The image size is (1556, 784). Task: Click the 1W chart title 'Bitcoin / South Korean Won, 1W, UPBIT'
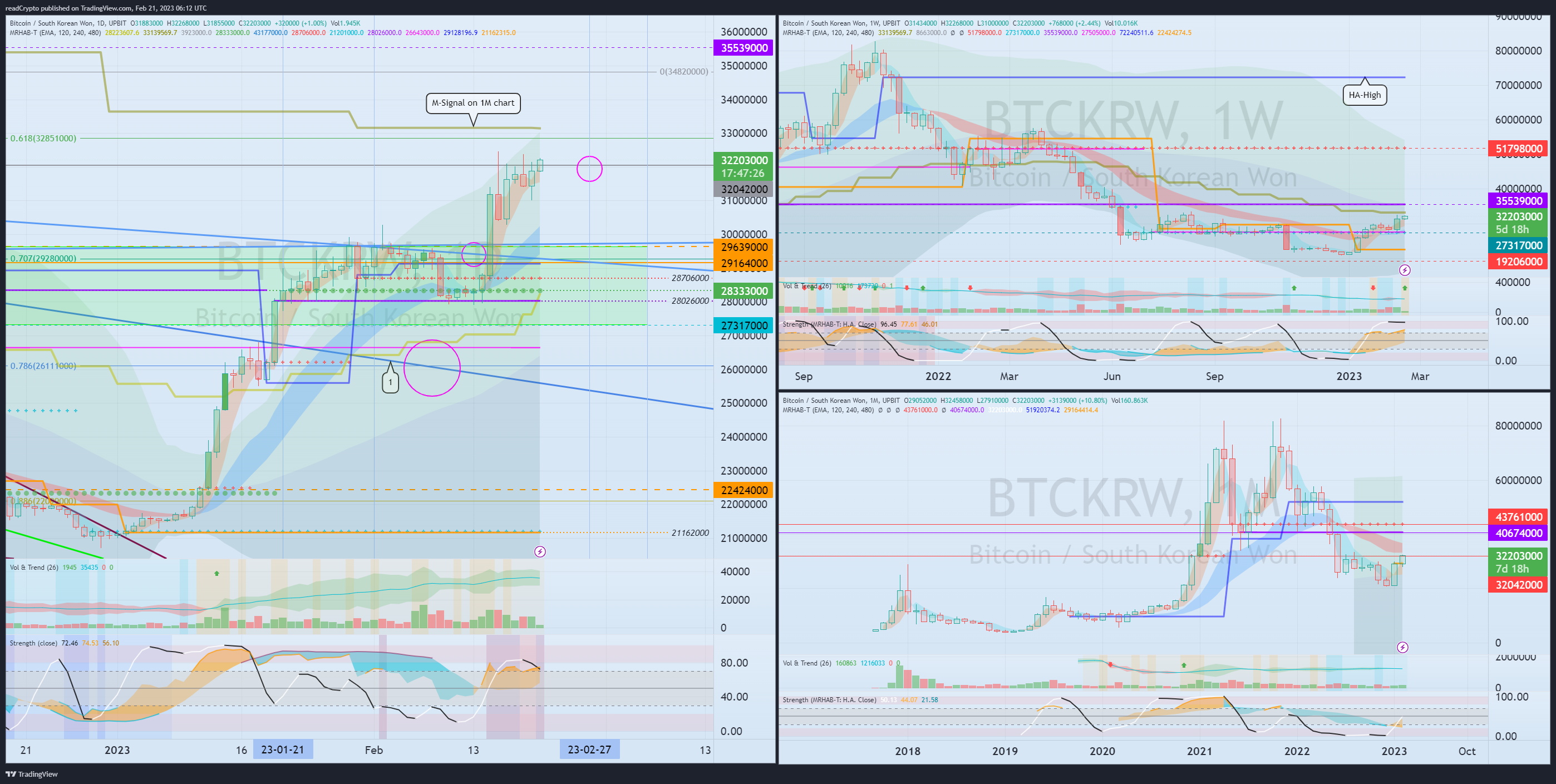[x=841, y=23]
